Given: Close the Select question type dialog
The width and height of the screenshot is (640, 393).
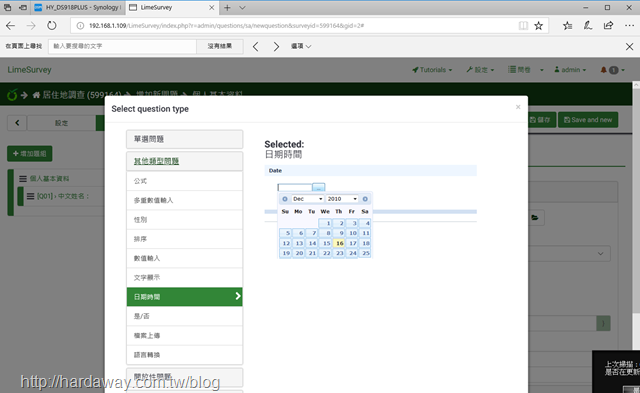Looking at the screenshot, I should click(518, 107).
